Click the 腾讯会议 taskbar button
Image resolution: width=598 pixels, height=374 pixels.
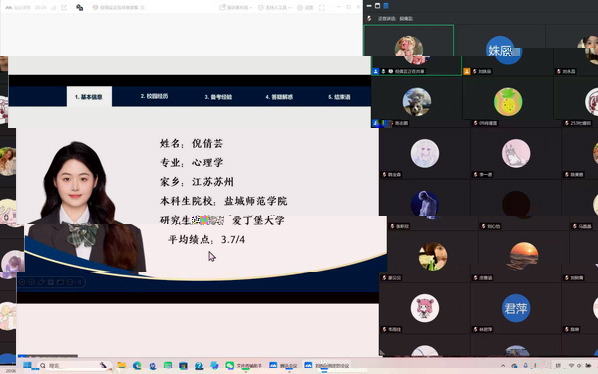click(283, 366)
